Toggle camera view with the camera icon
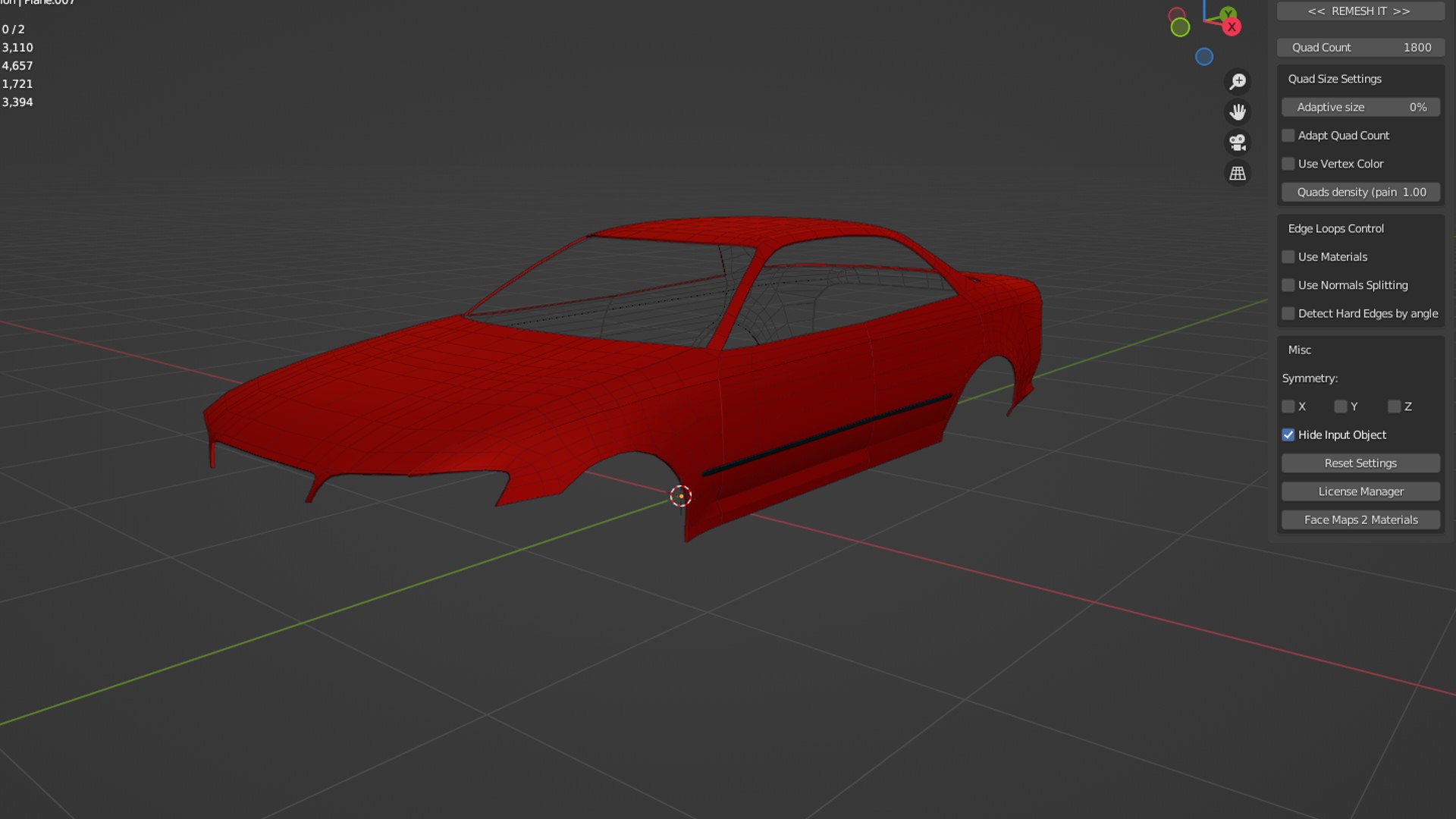The width and height of the screenshot is (1456, 819). coord(1238,143)
